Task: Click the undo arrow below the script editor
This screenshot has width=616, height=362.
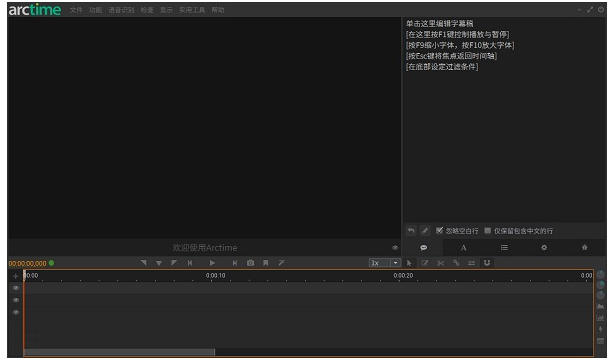Action: click(411, 231)
